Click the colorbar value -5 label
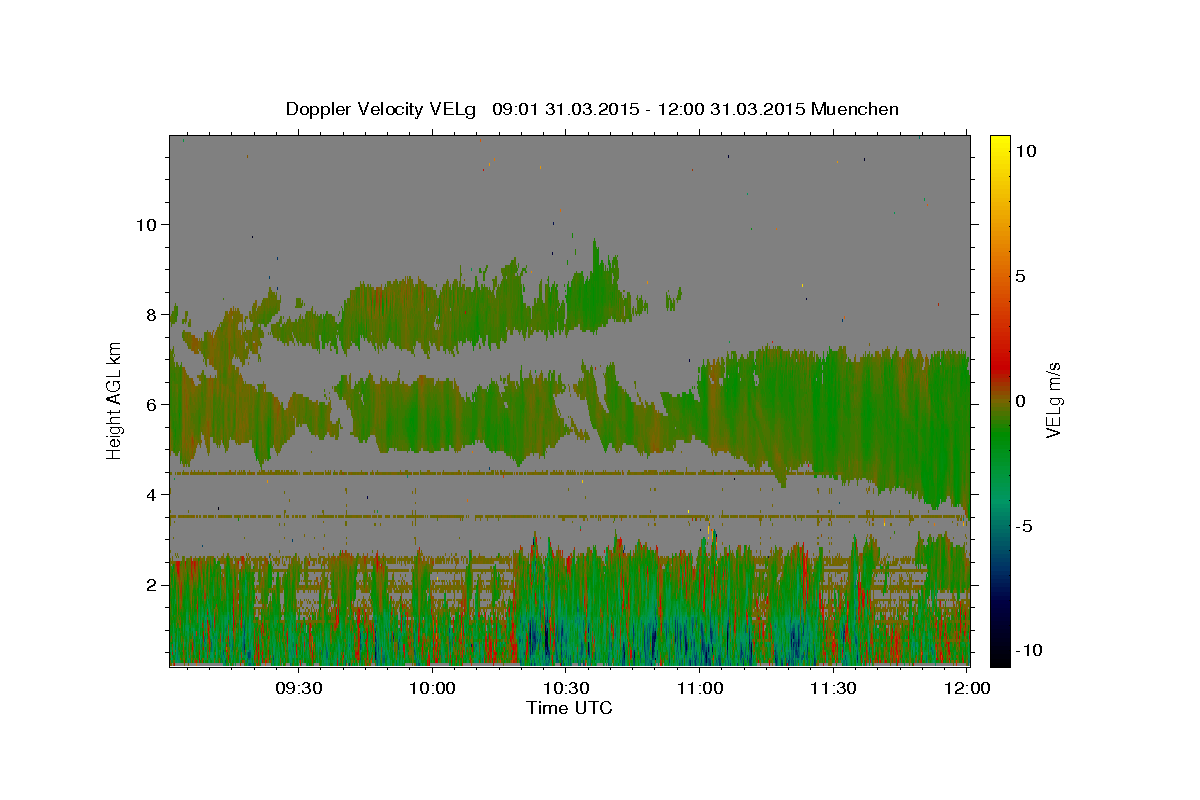The height and width of the screenshot is (800, 1200). tap(1024, 526)
